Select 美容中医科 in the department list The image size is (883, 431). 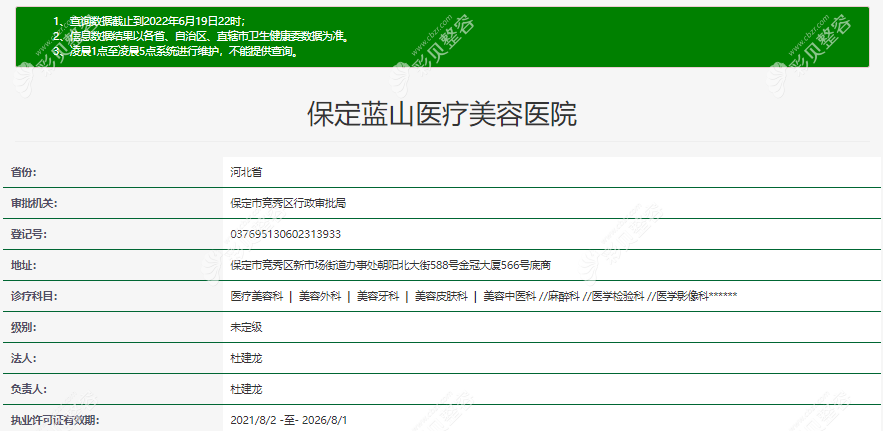click(x=510, y=296)
